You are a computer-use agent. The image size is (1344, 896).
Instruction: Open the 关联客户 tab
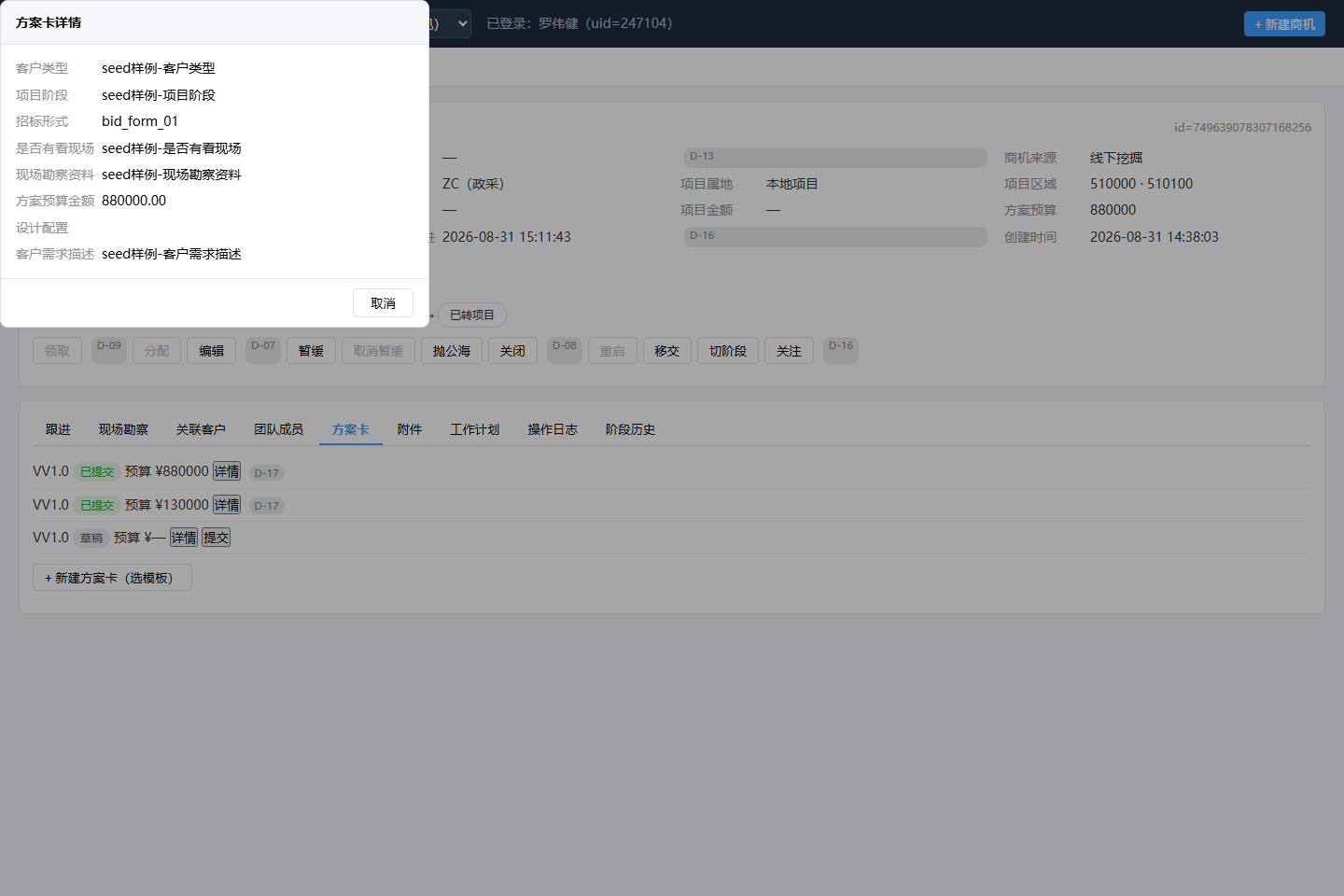coord(201,429)
